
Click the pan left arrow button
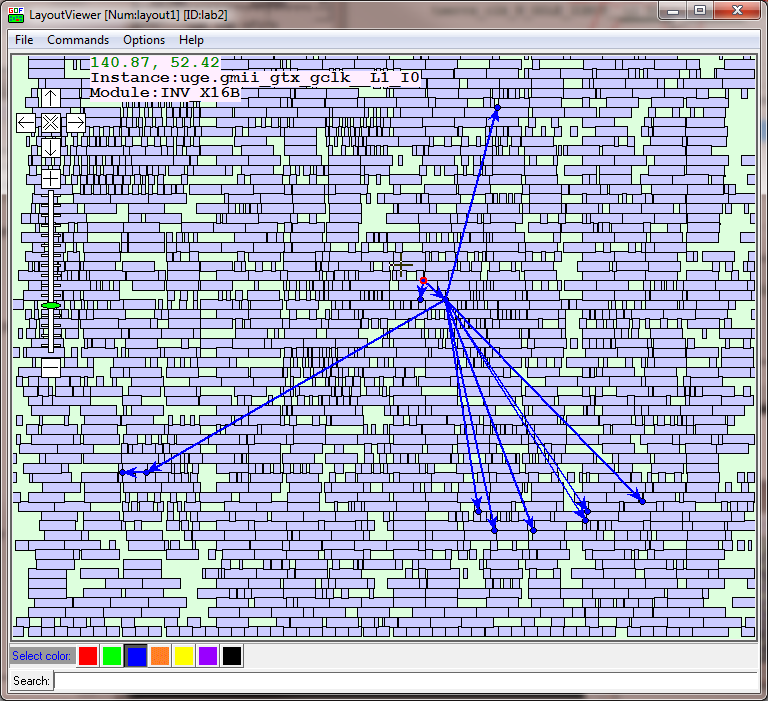26,122
